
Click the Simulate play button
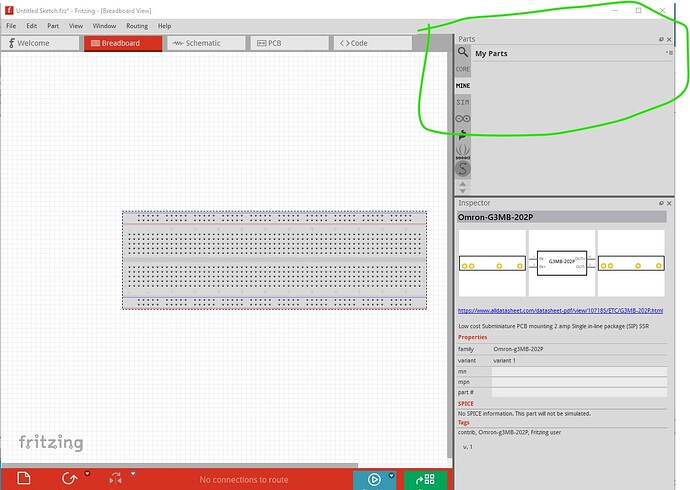click(374, 479)
